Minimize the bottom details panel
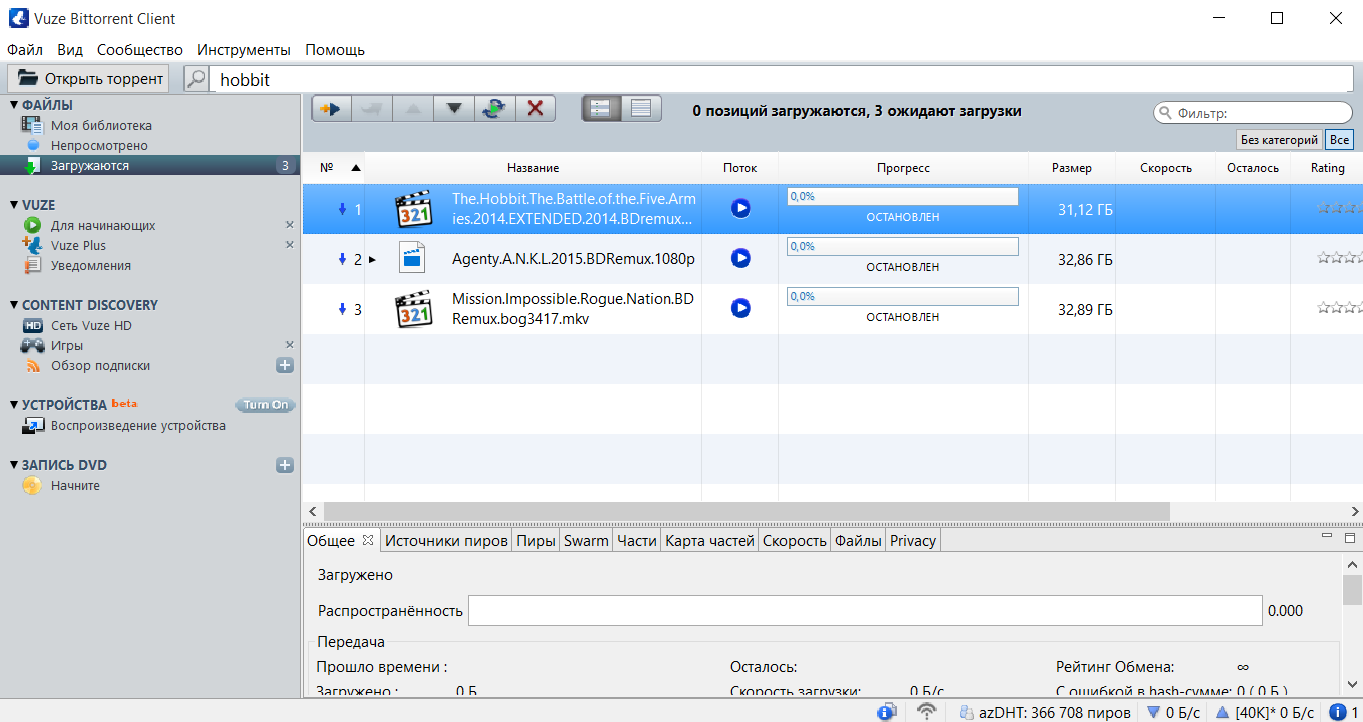The image size is (1363, 722). pyautogui.click(x=1326, y=537)
